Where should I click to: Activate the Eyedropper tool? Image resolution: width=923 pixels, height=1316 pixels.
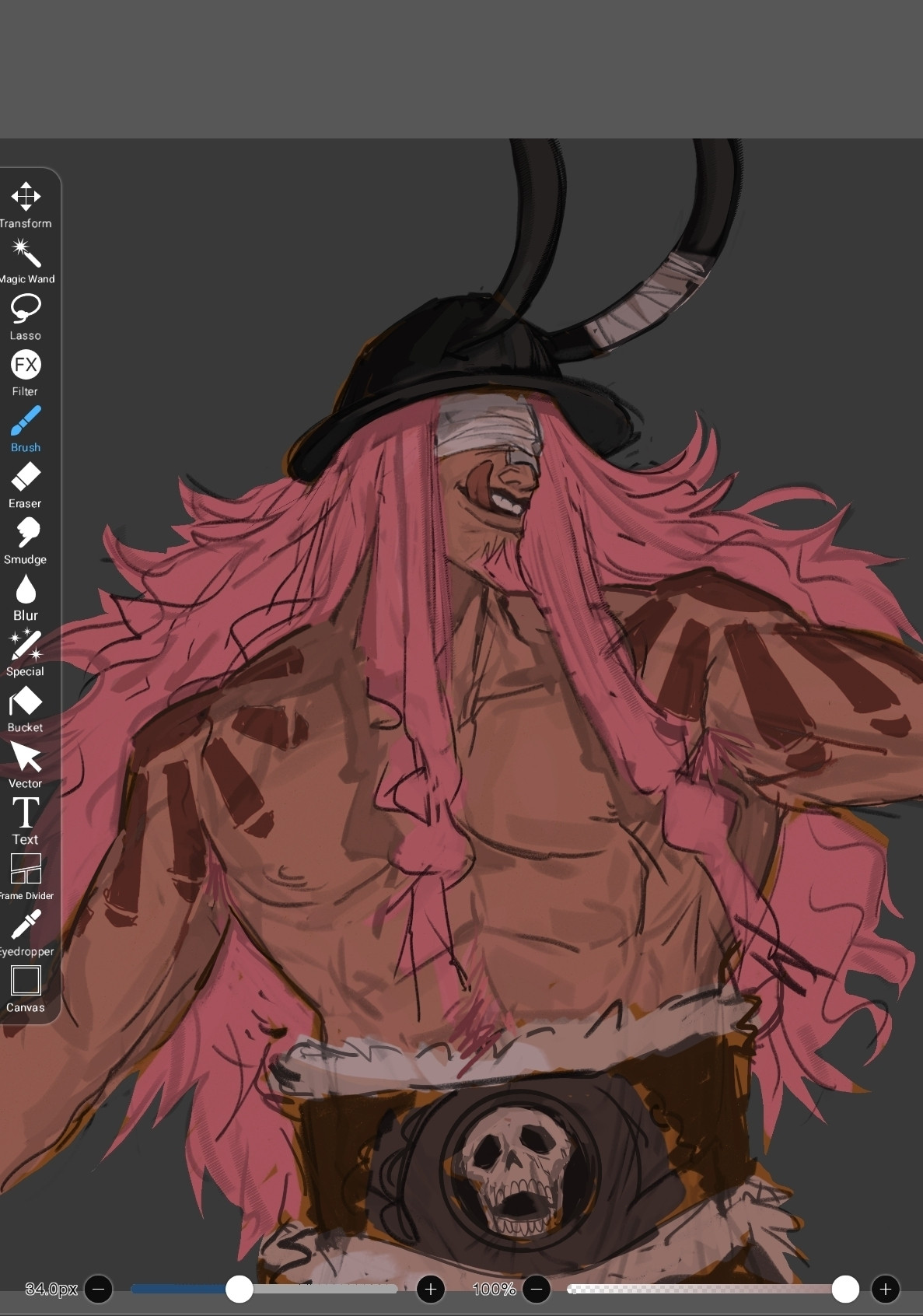(x=26, y=933)
